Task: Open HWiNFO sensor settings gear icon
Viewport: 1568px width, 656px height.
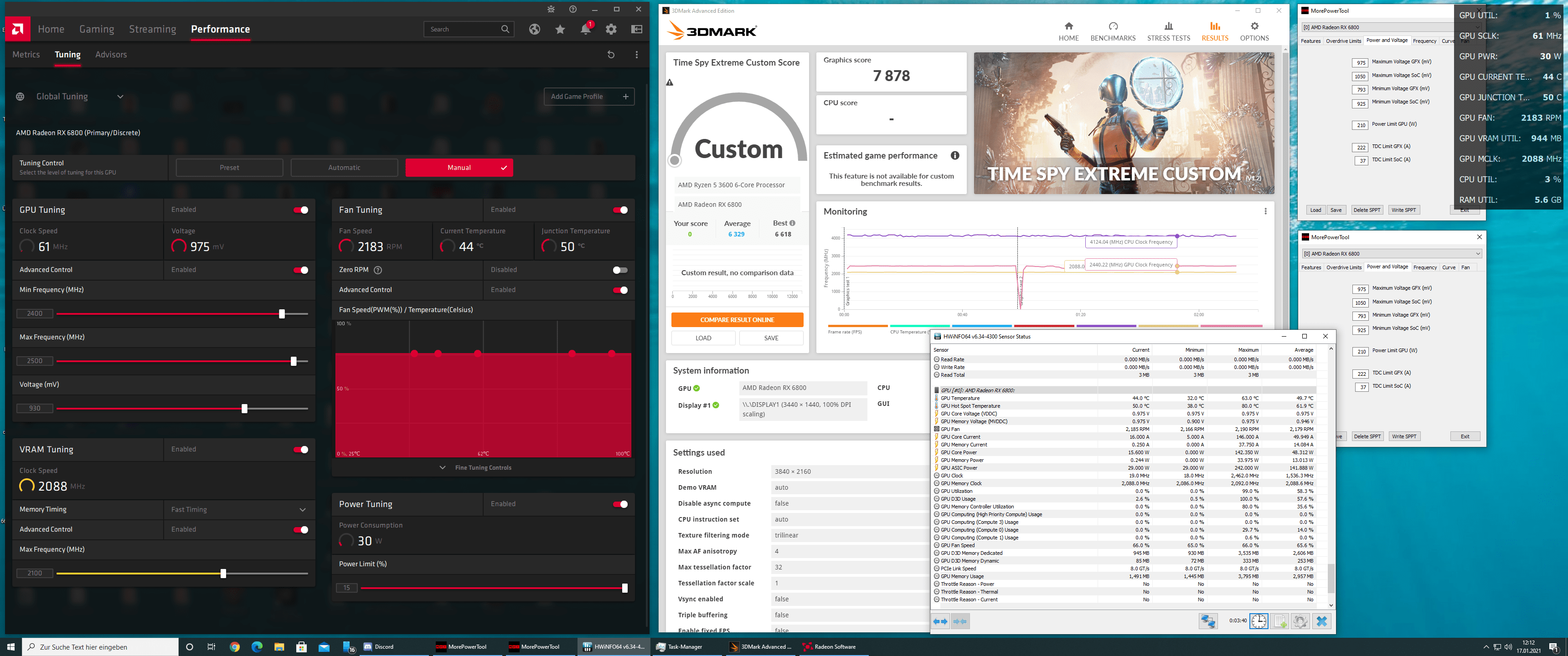Action: coord(1300,621)
